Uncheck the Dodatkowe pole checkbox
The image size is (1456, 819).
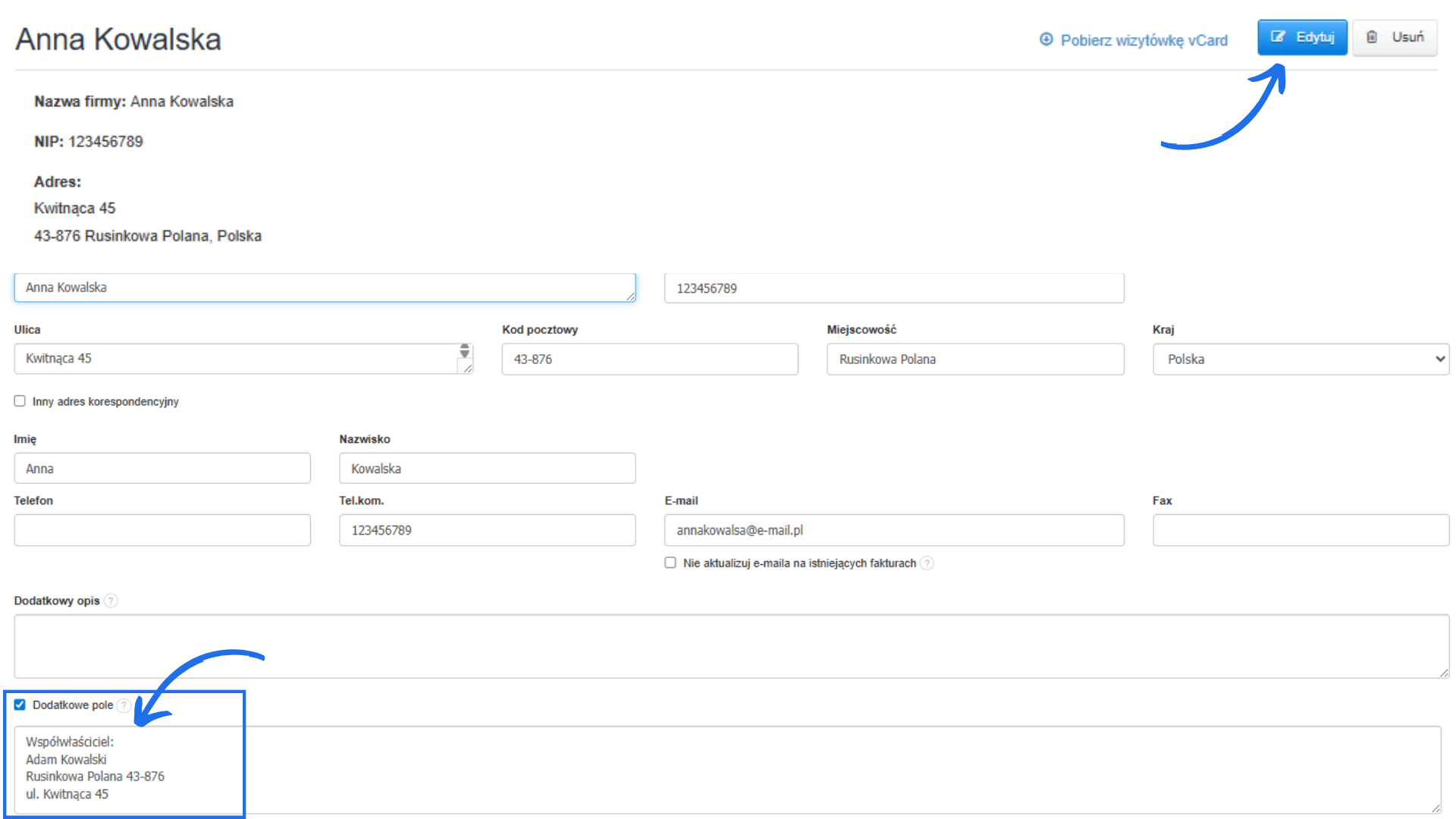click(x=20, y=704)
